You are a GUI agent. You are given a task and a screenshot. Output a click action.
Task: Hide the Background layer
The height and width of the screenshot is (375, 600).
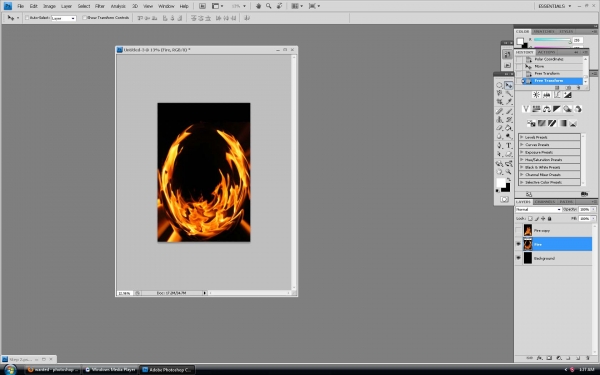click(518, 258)
